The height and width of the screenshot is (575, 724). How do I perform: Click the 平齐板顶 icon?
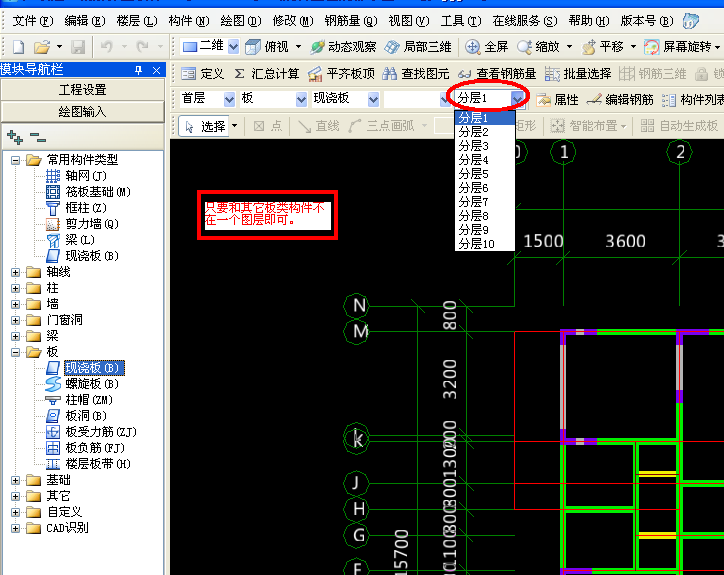point(315,73)
